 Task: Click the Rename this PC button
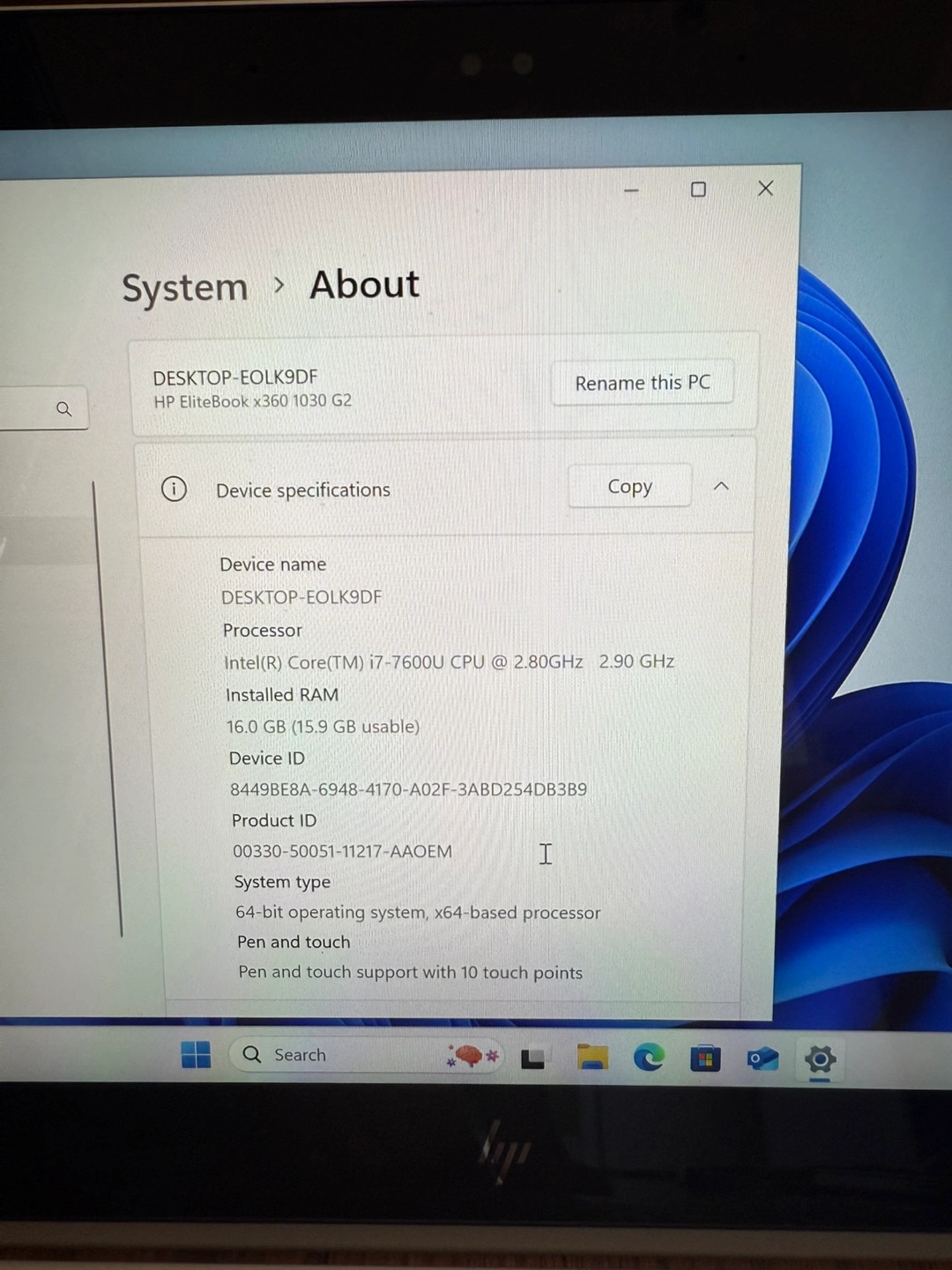point(643,383)
